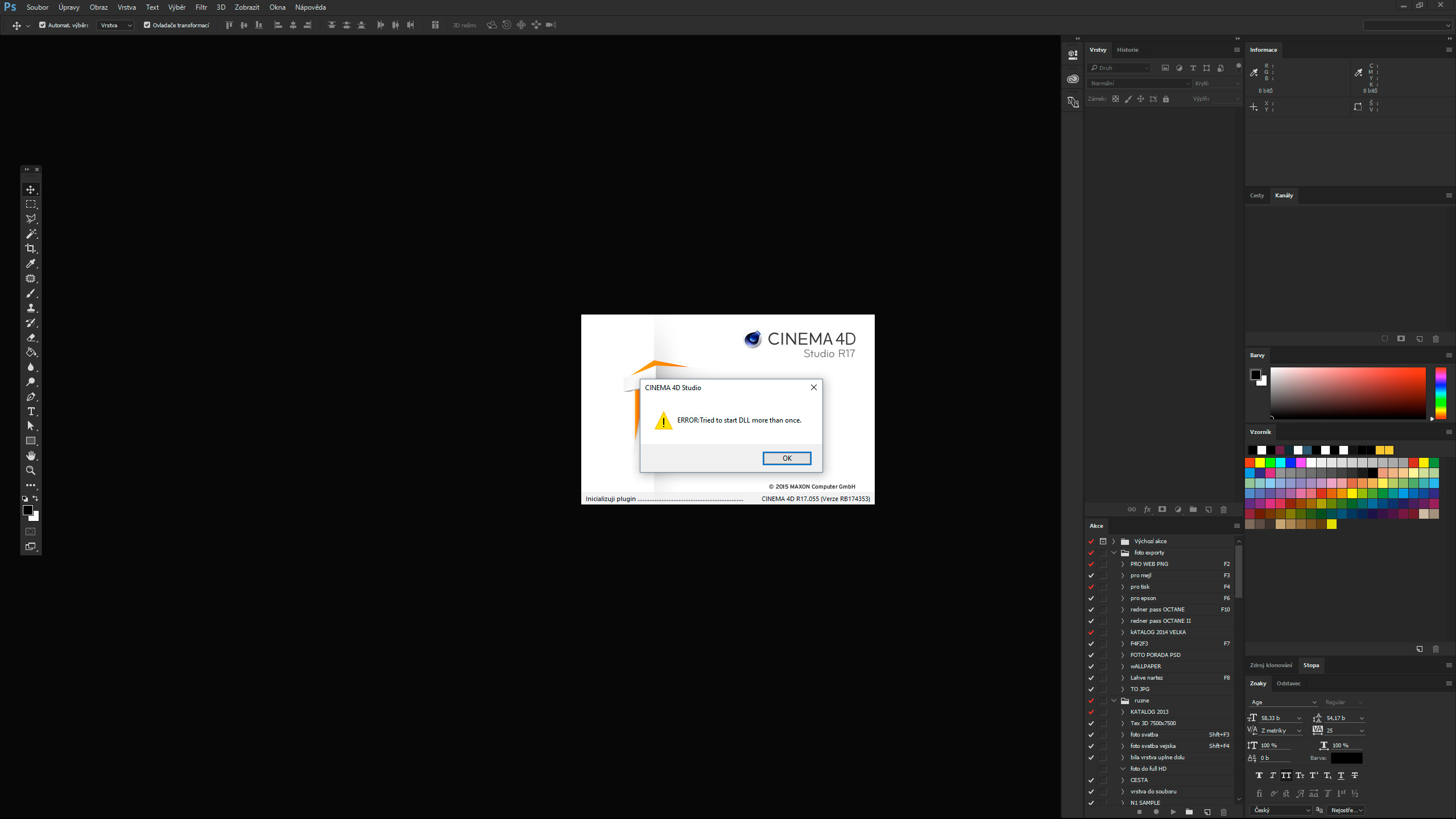Click the Magic Wand tool
The height and width of the screenshot is (819, 1456).
click(31, 234)
